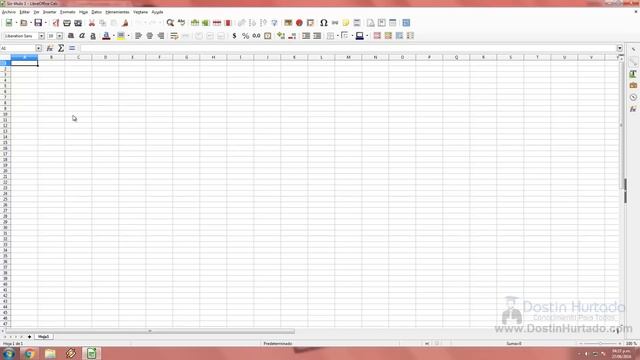The width and height of the screenshot is (640, 360).
Task: Click the Clone formatting paintbrush icon
Action: click(x=125, y=23)
